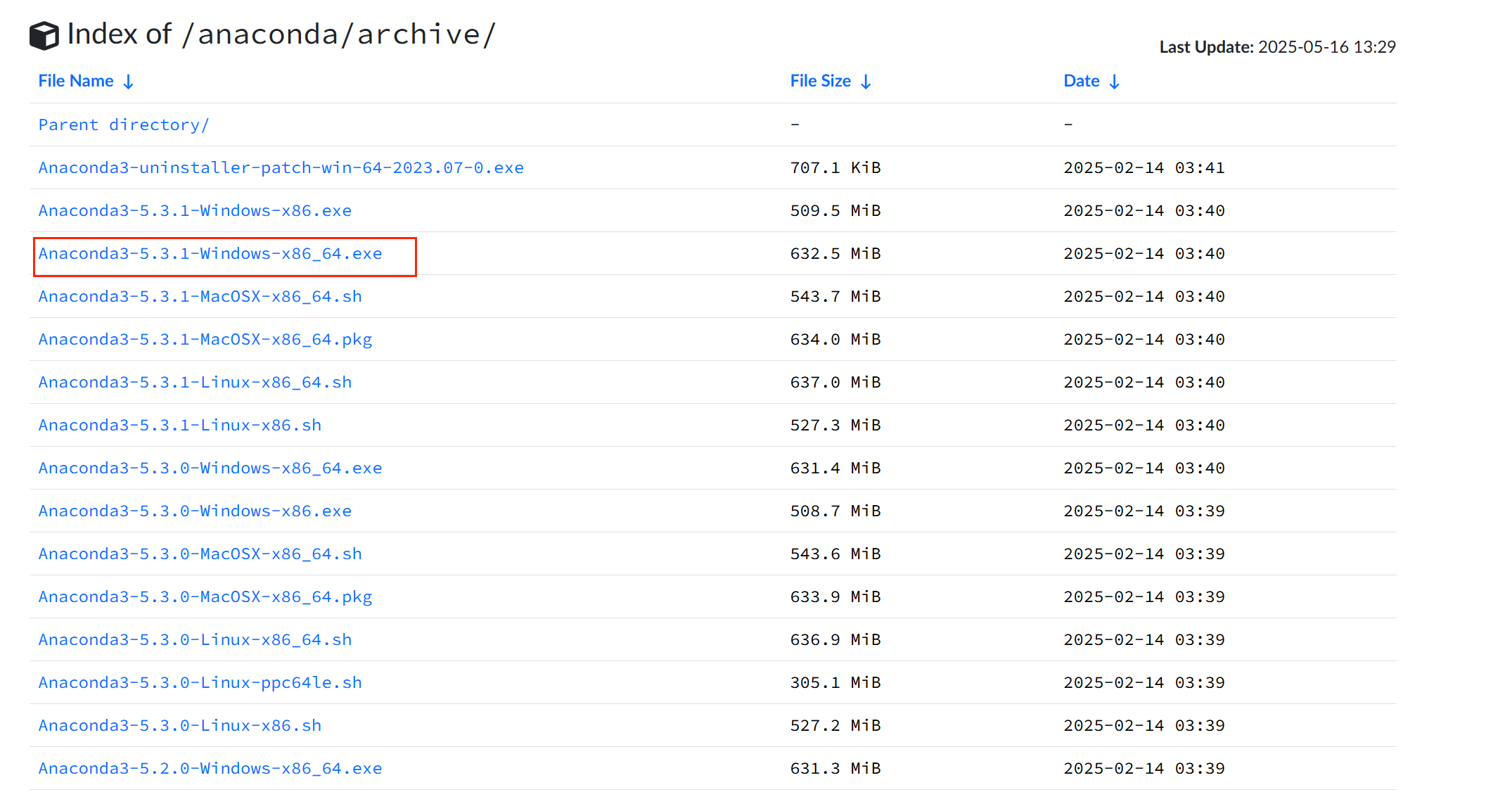Image resolution: width=1512 pixels, height=792 pixels.
Task: Click the 508.7 MiB file size value
Action: coord(835,511)
